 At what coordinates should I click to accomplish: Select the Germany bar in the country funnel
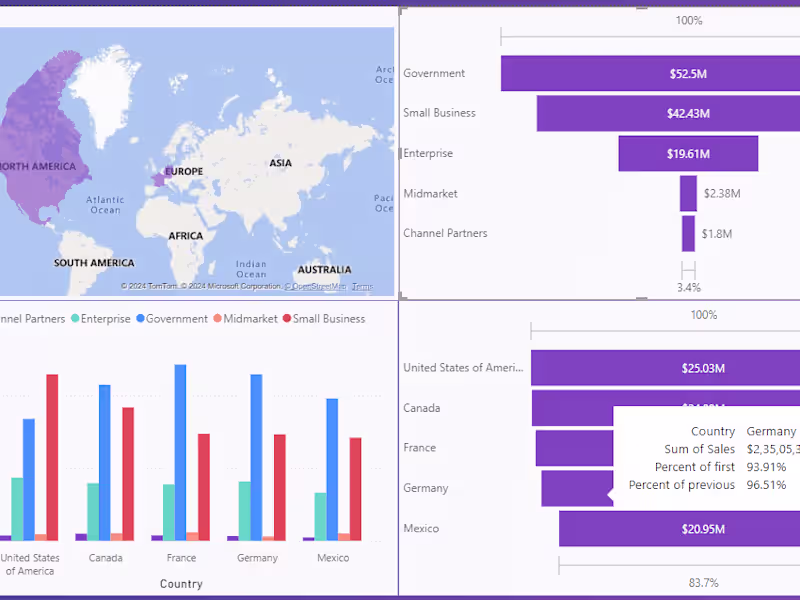click(x=575, y=488)
